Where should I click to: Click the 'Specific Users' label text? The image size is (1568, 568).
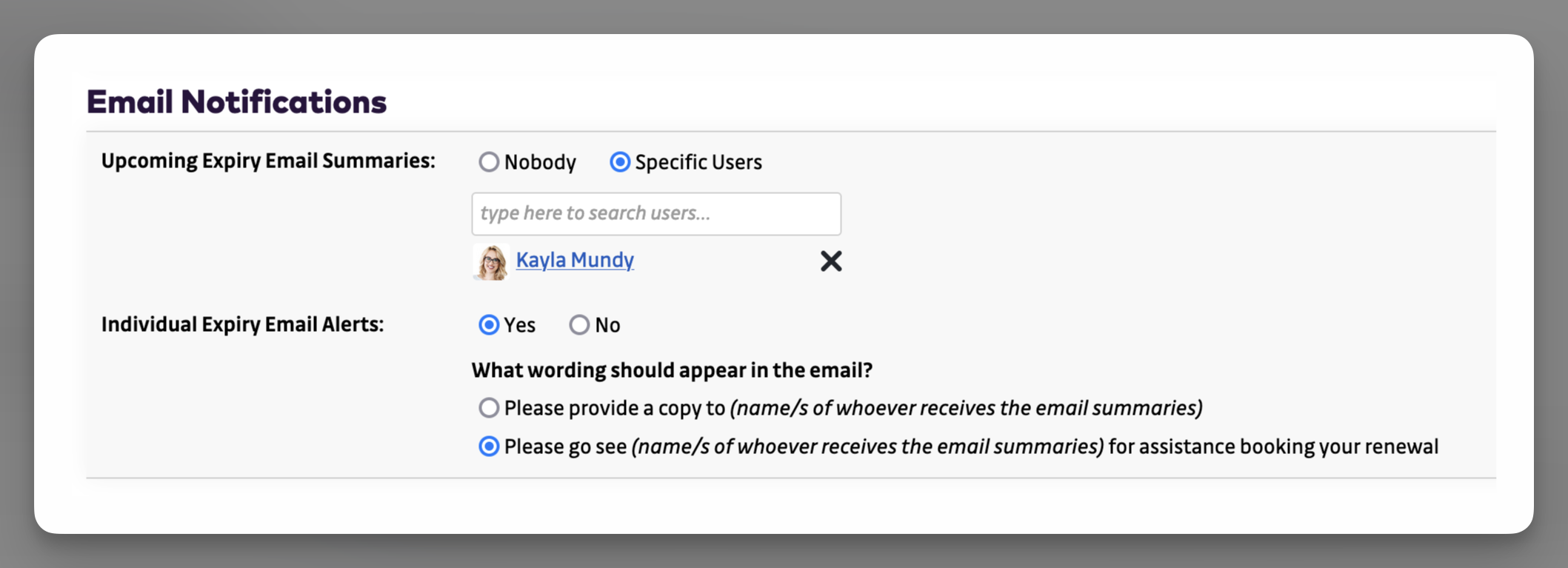point(698,162)
